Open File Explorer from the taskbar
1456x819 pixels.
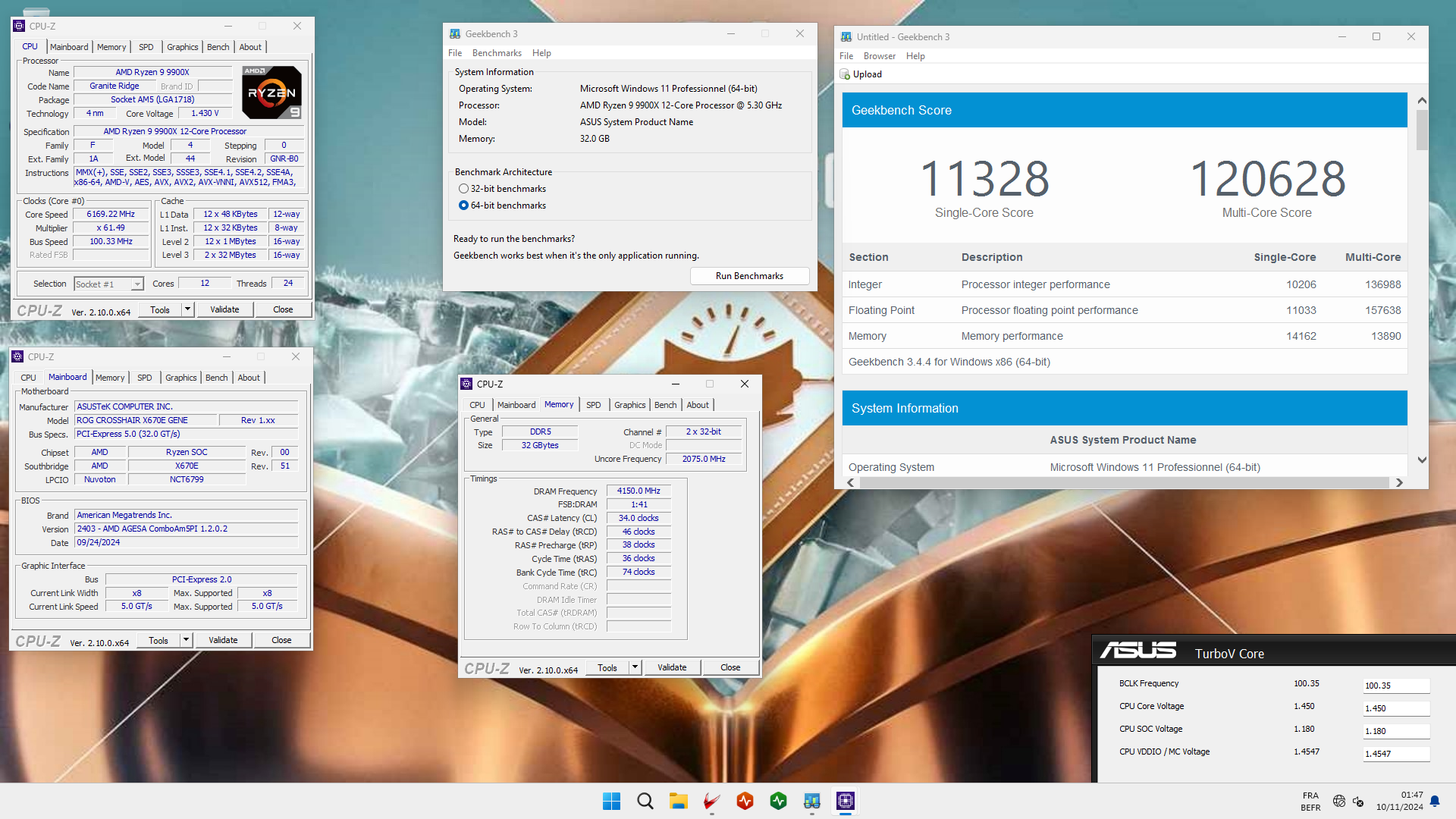678,801
